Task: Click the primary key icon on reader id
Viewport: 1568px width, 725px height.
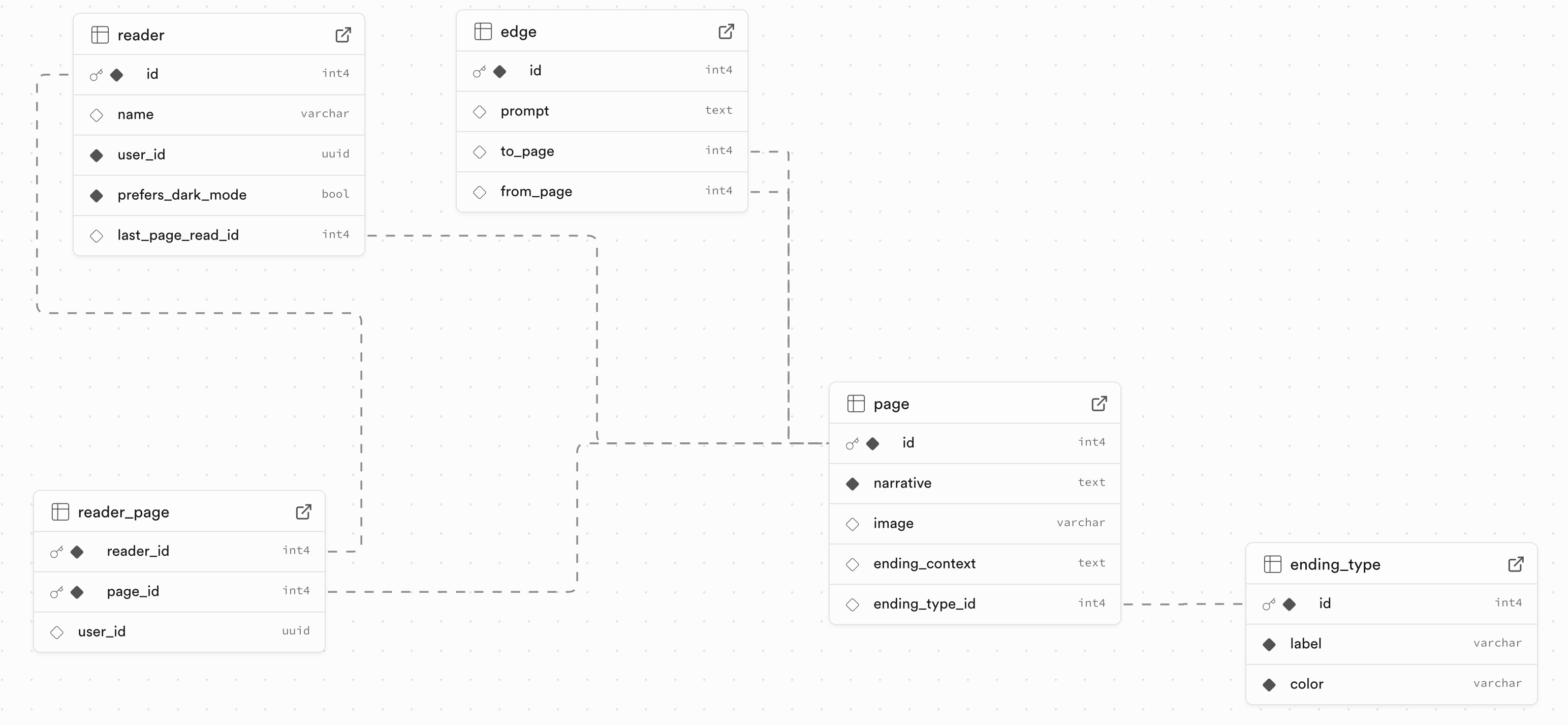Action: click(96, 75)
